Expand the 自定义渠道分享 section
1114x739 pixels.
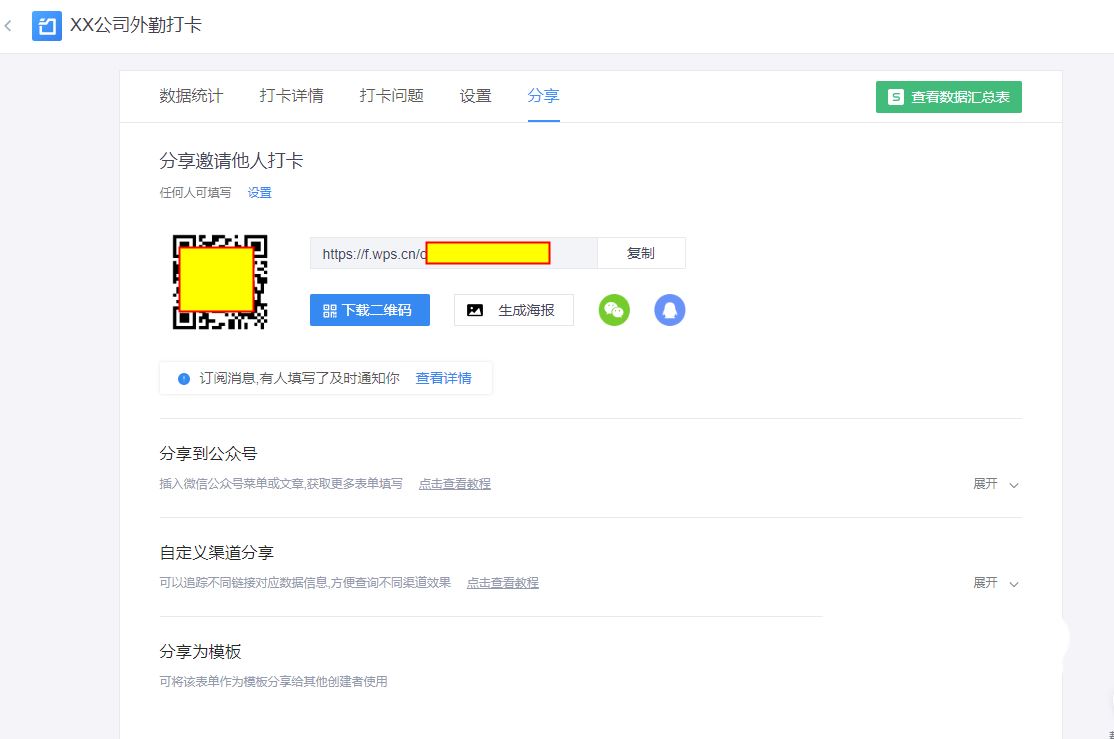click(x=995, y=583)
